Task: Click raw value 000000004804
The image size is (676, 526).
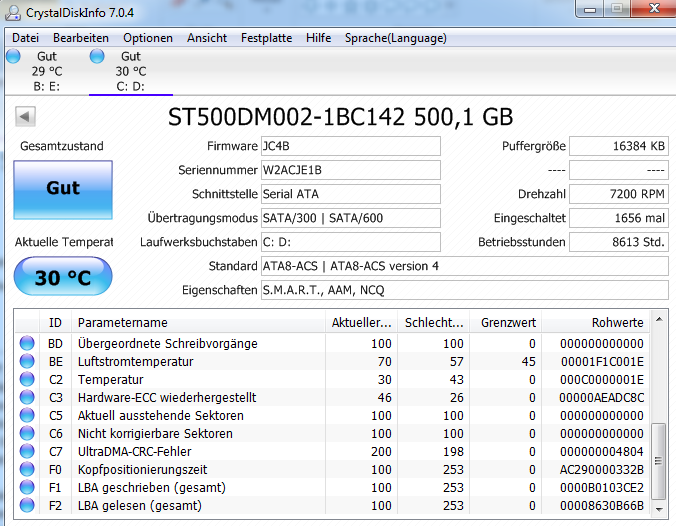Action: [x=602, y=451]
